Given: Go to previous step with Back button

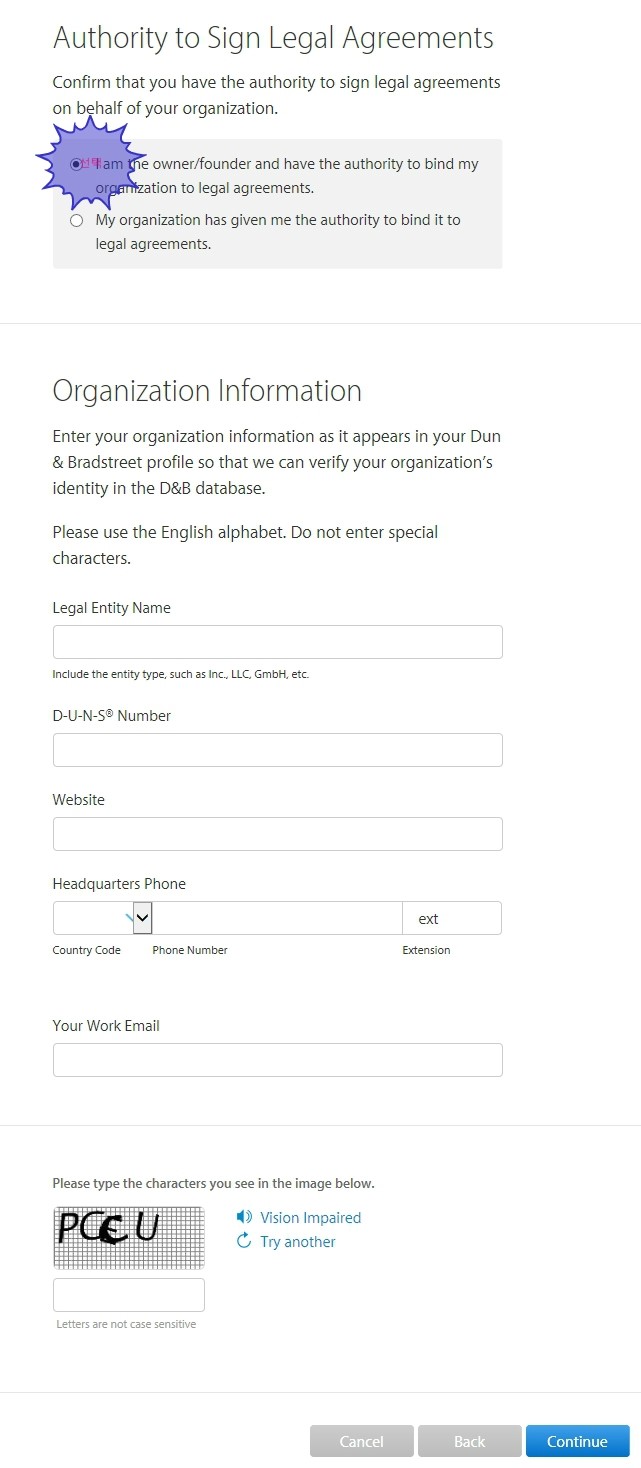Looking at the screenshot, I should 470,1441.
